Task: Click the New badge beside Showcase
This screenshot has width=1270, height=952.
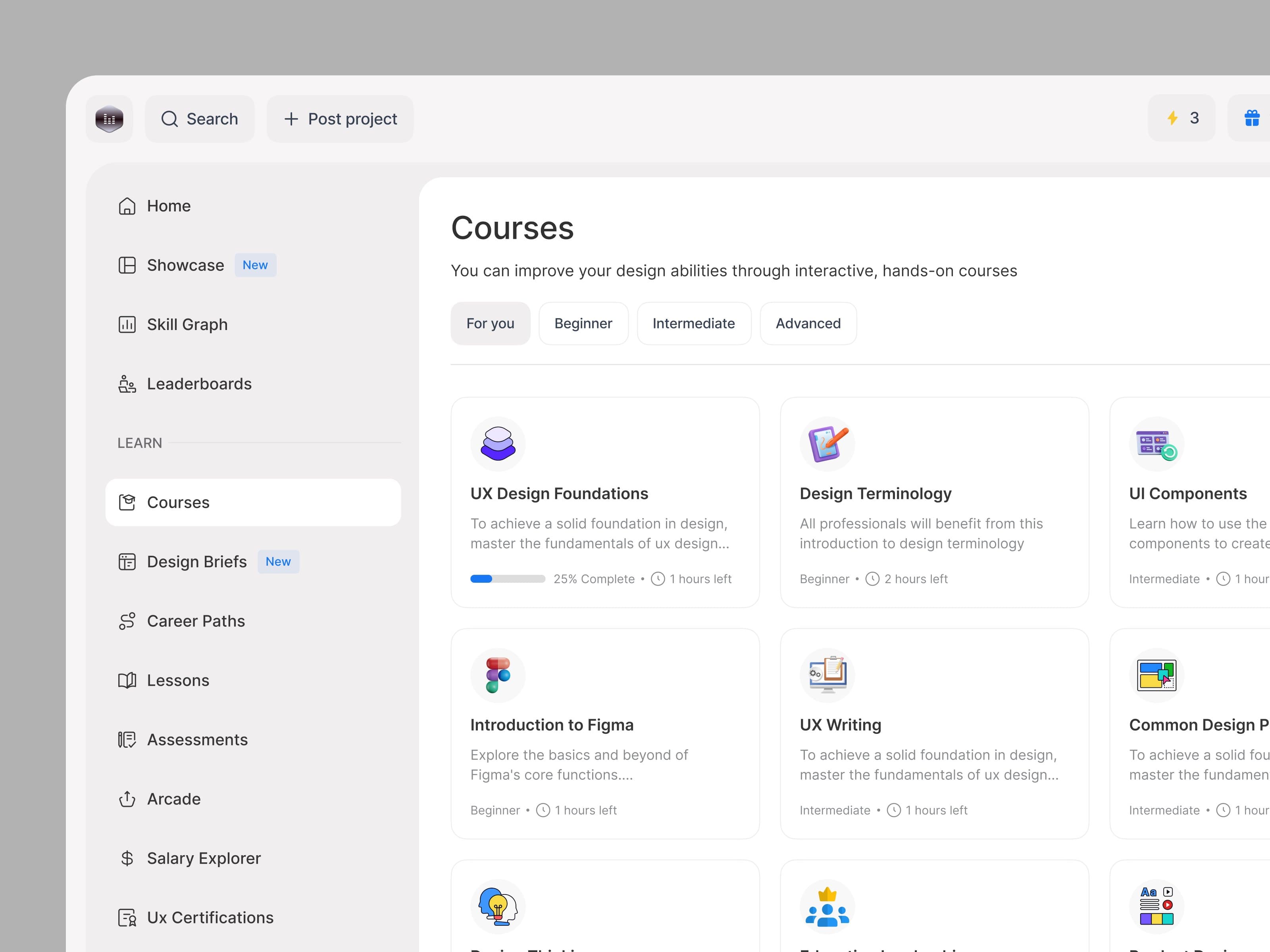Action: (x=256, y=265)
